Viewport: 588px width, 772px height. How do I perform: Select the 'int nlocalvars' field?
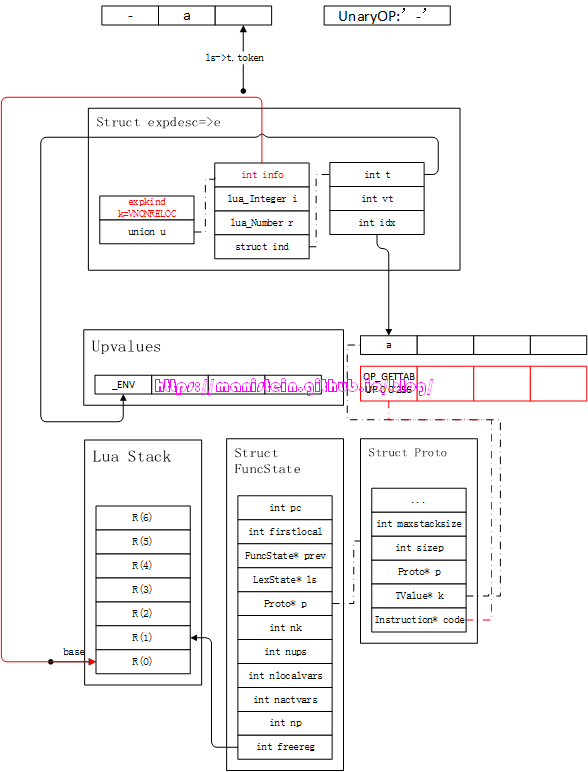pyautogui.click(x=285, y=676)
